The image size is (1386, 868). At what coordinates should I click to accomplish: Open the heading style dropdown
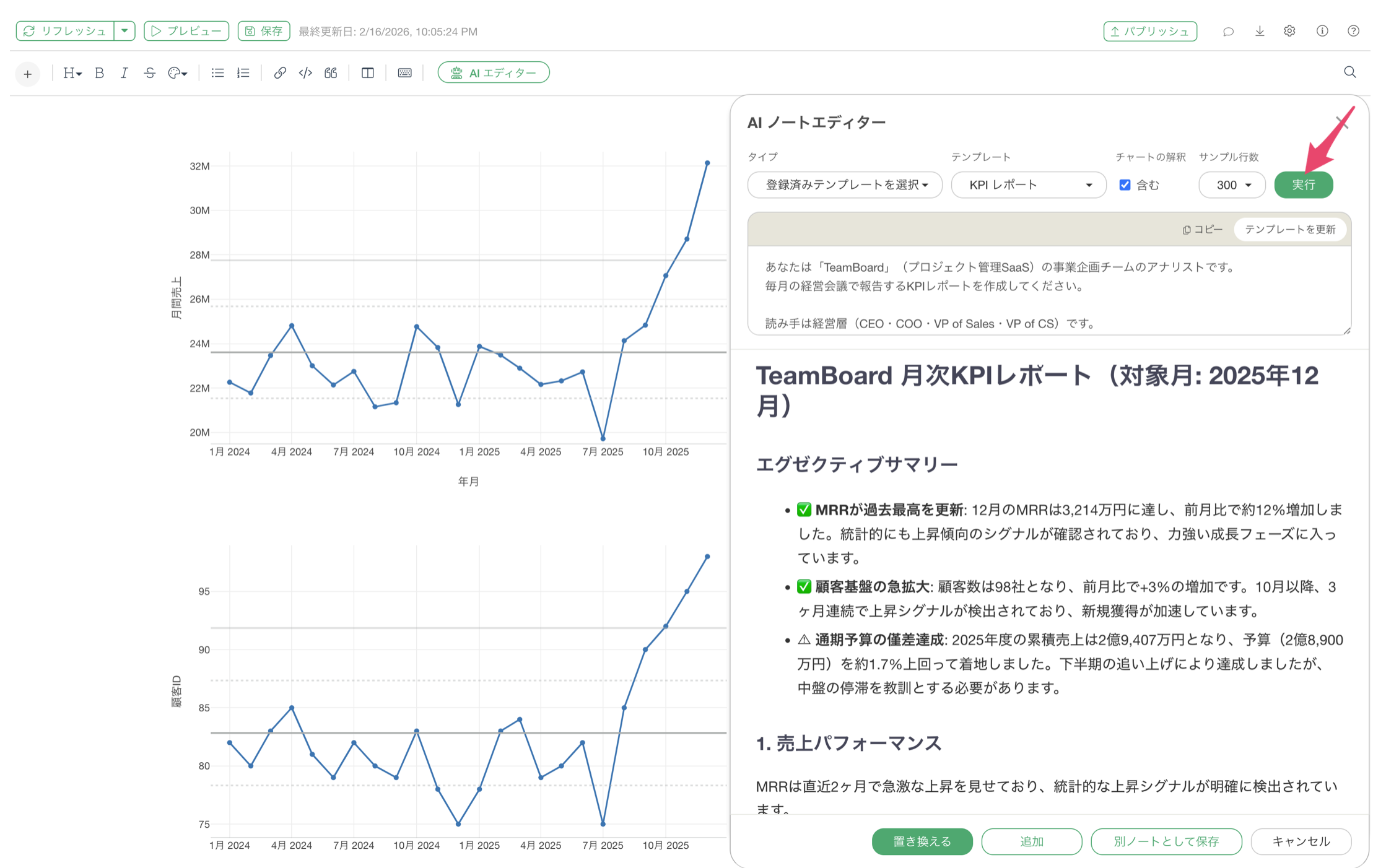coord(72,73)
